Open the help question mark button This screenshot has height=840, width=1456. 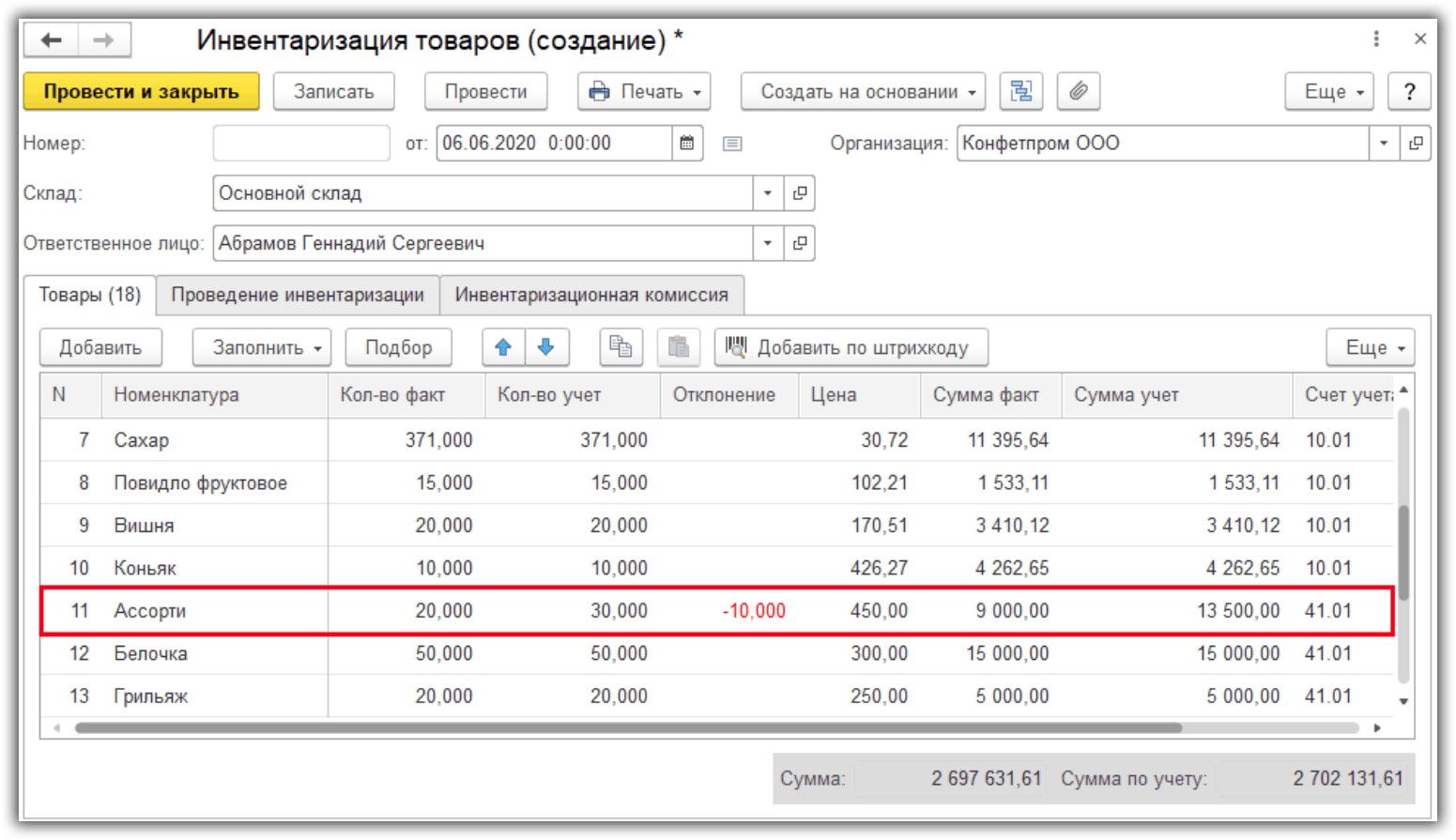(1409, 92)
